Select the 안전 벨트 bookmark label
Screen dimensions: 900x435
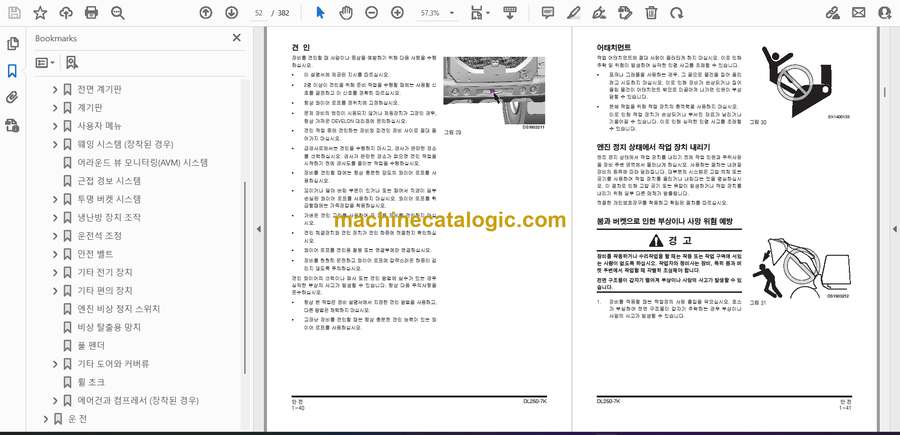pos(95,254)
